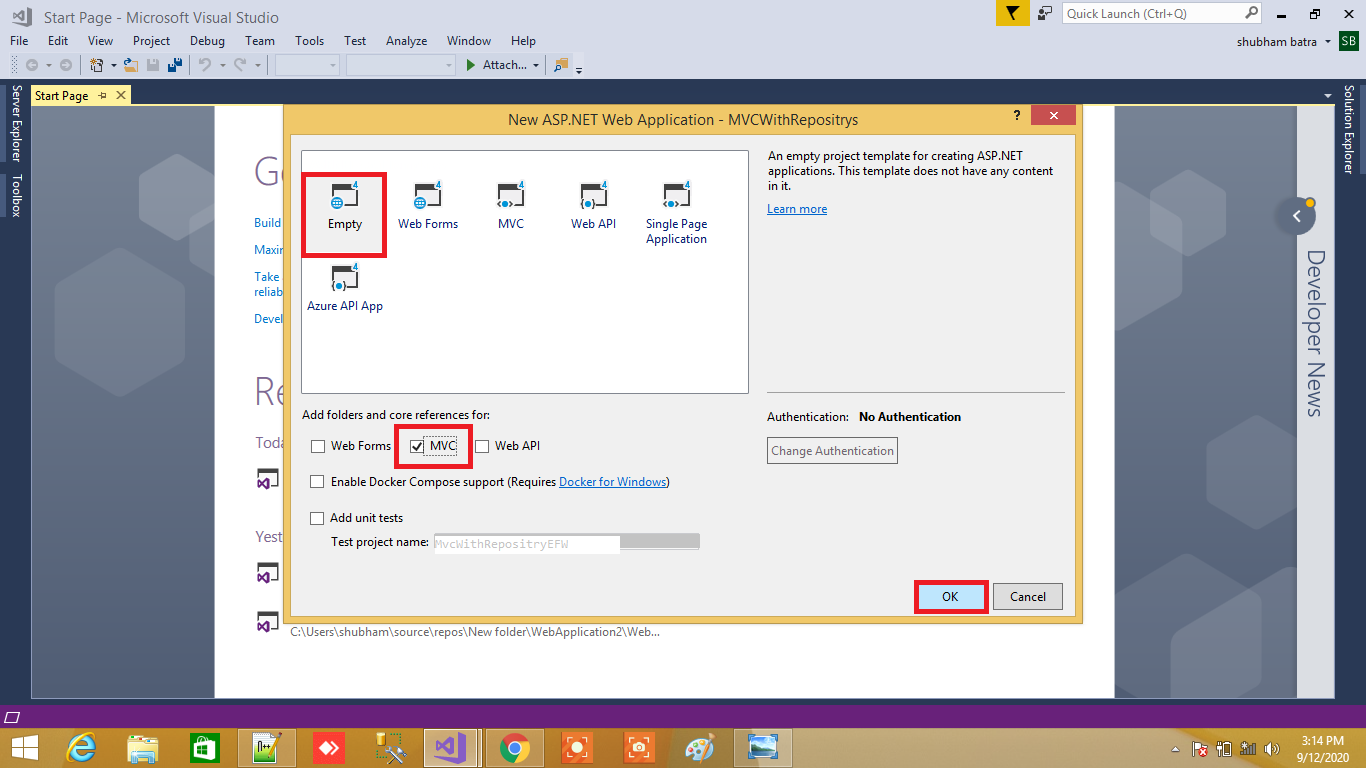The image size is (1366, 768).
Task: Check the Add unit tests box
Action: [317, 518]
